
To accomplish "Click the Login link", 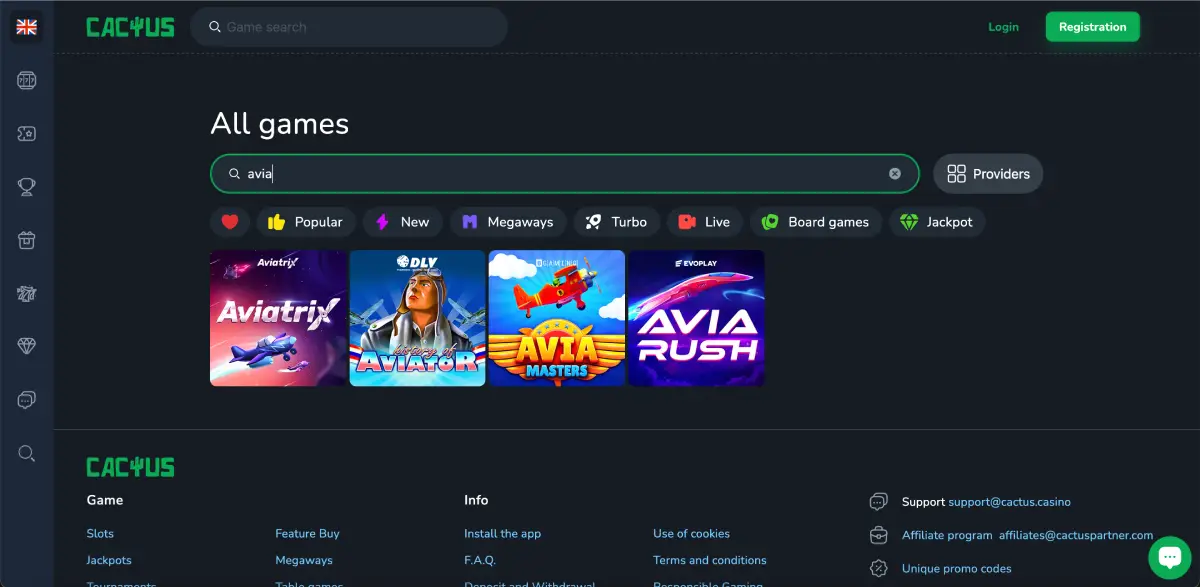I will coord(1003,27).
